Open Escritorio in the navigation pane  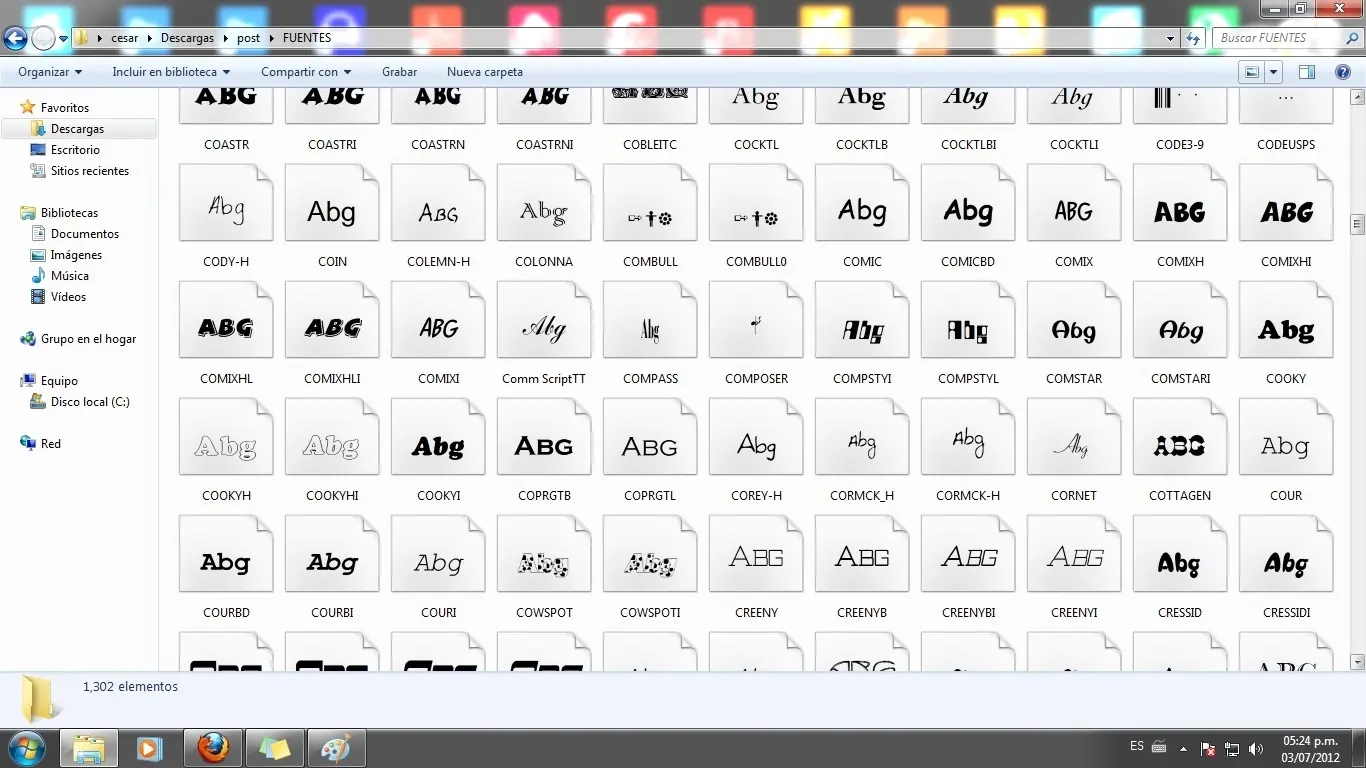(75, 150)
